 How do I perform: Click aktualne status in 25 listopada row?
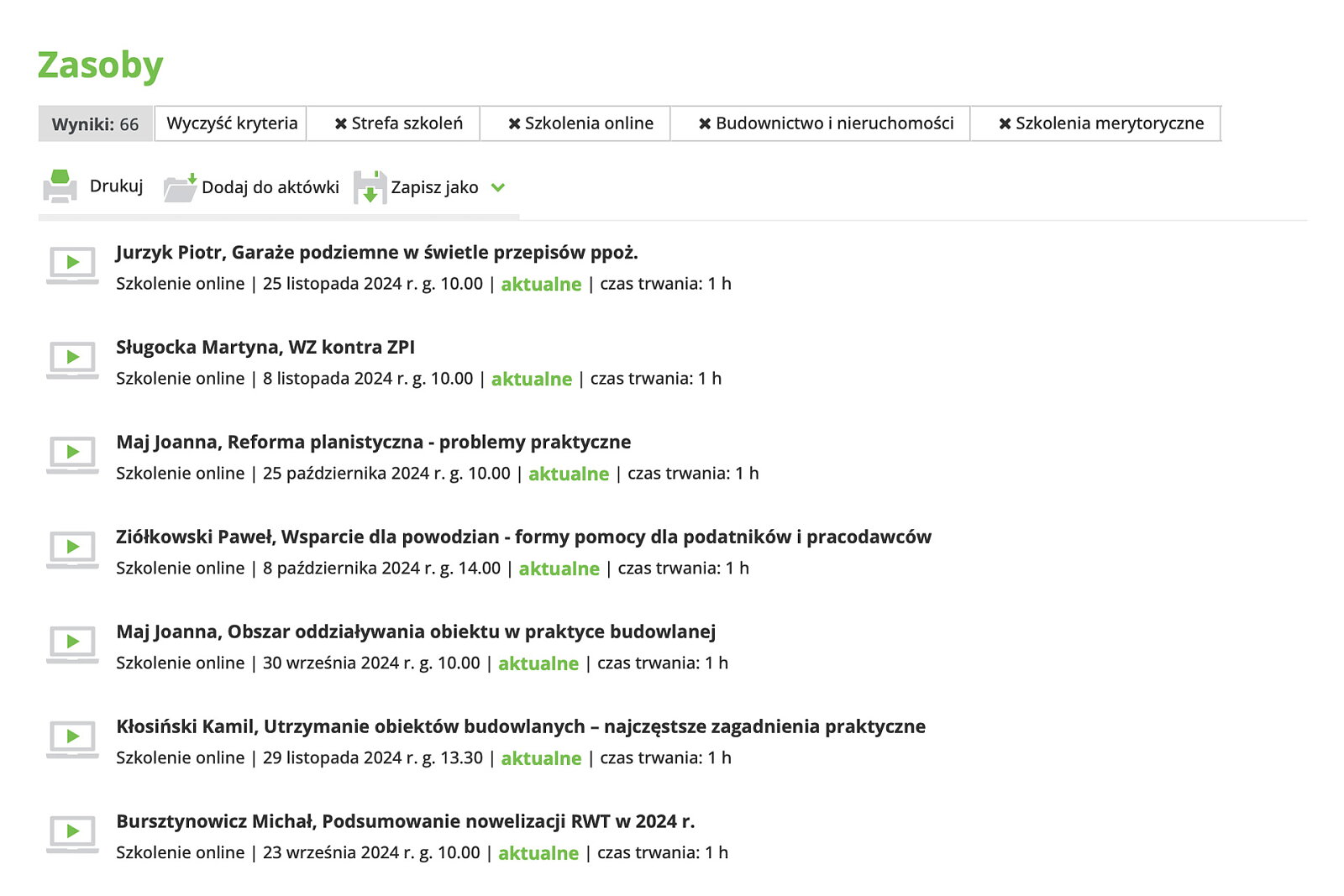(541, 285)
